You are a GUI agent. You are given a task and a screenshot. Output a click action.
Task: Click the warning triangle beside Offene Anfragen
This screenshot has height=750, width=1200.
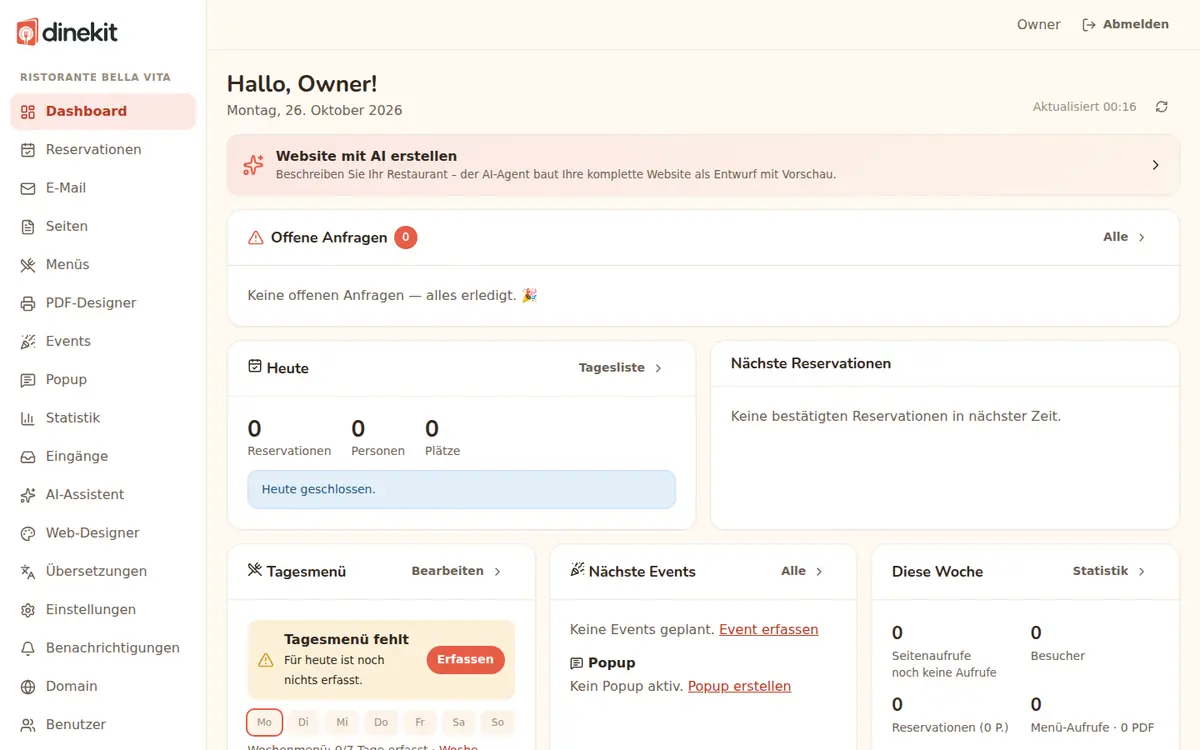coord(256,238)
